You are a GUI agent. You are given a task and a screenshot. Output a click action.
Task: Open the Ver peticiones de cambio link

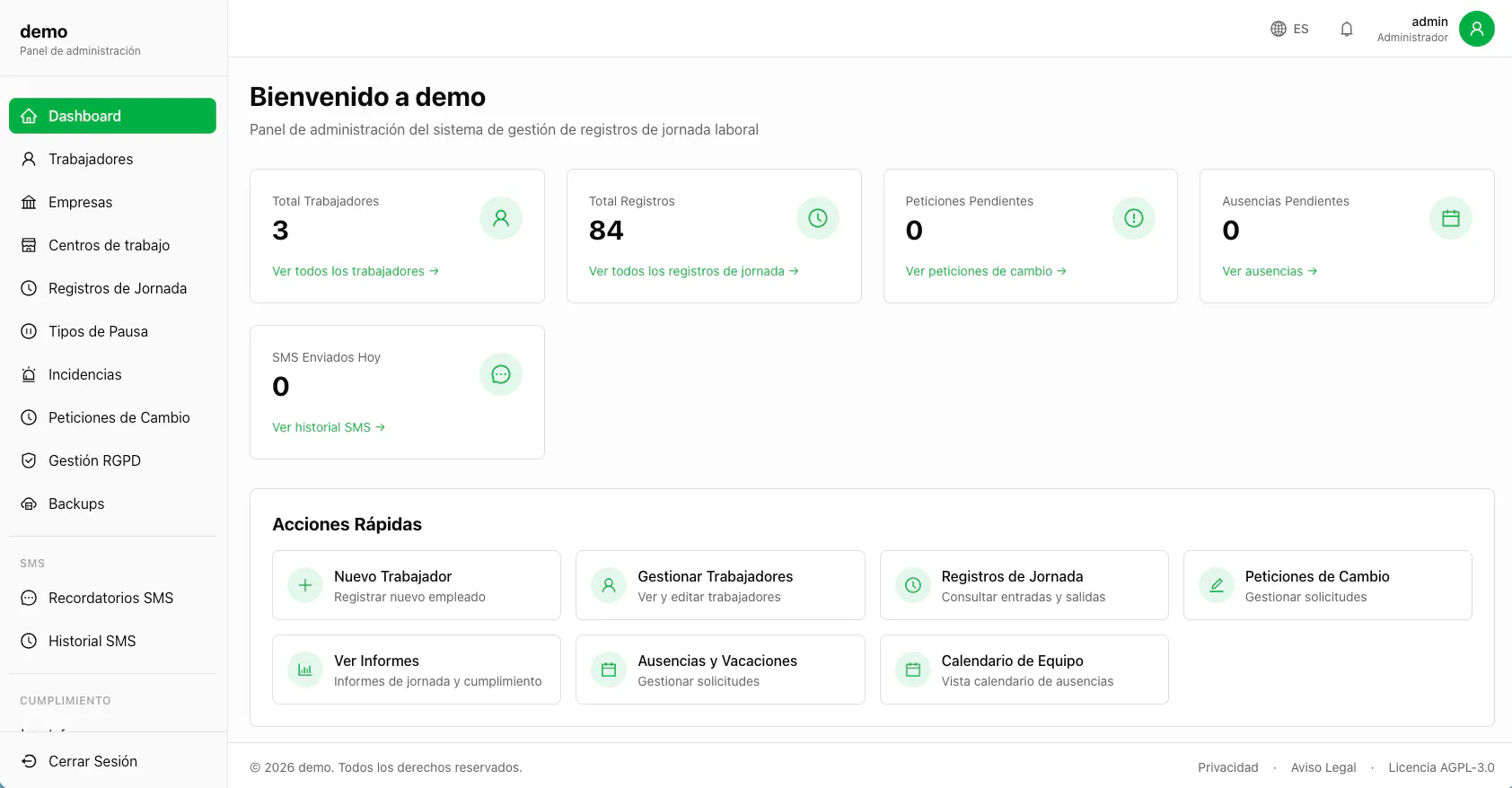(x=986, y=271)
